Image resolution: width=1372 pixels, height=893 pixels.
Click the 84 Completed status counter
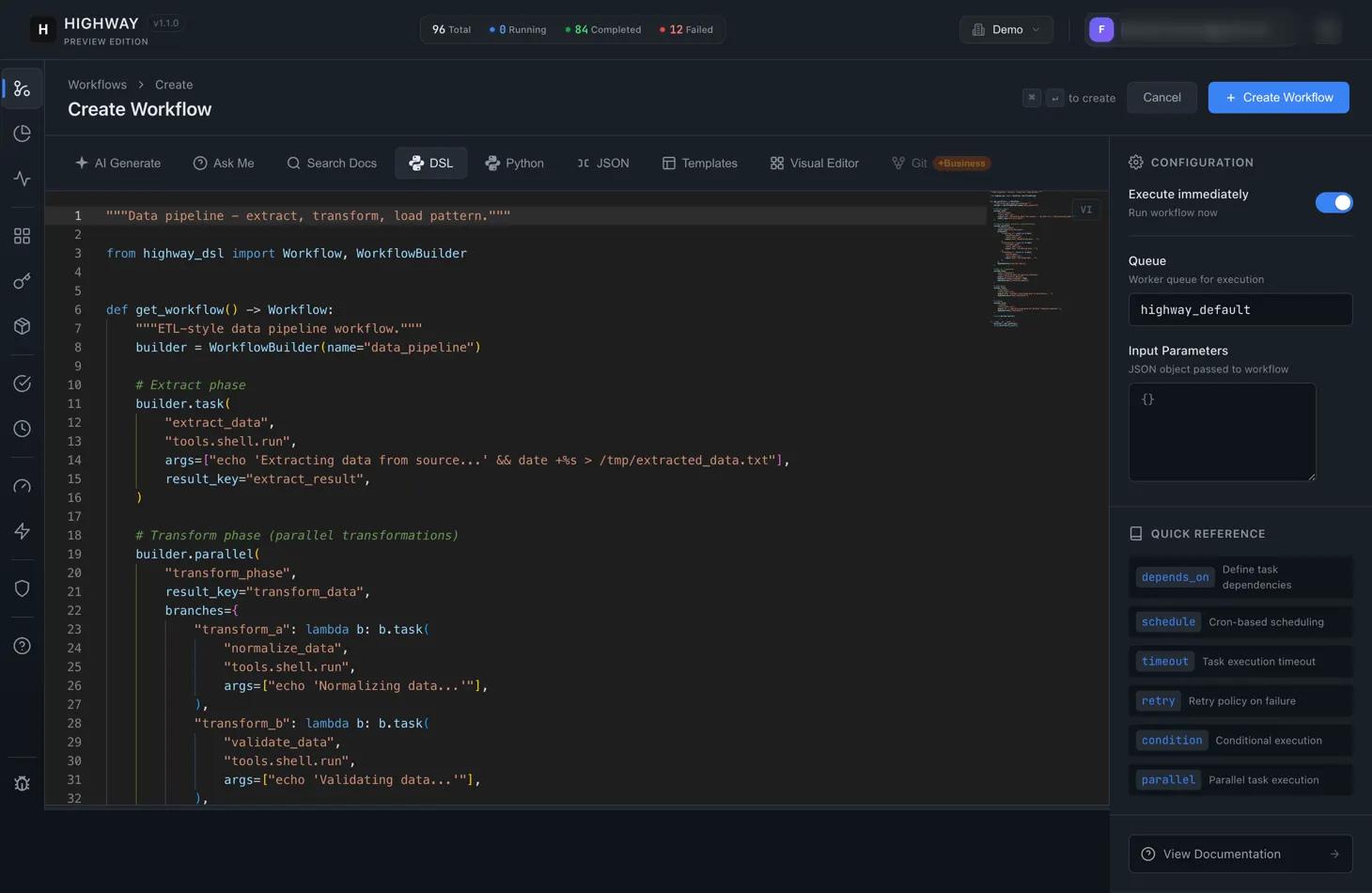tap(603, 30)
